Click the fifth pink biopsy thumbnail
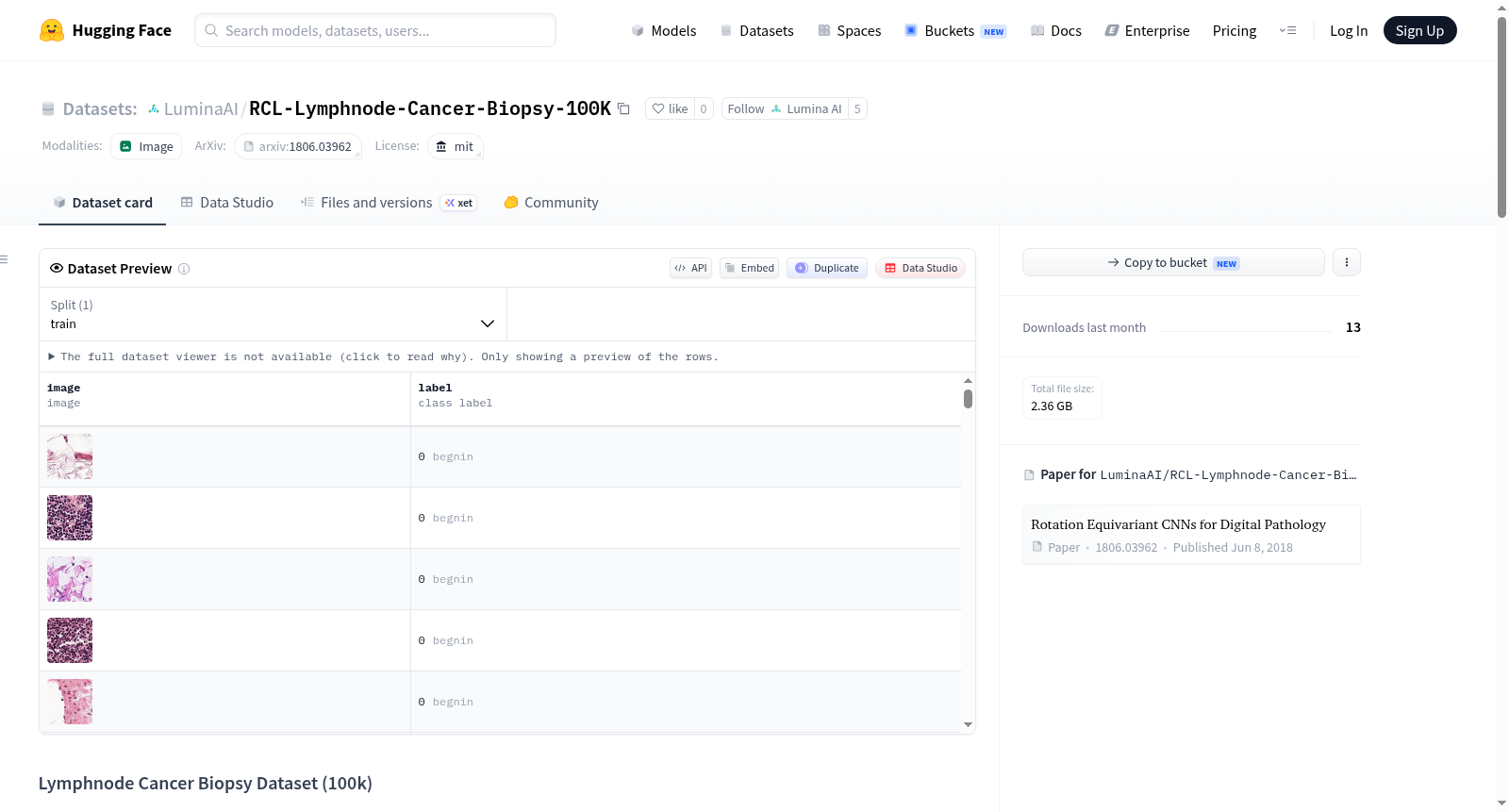The width and height of the screenshot is (1509, 812). coord(70,702)
